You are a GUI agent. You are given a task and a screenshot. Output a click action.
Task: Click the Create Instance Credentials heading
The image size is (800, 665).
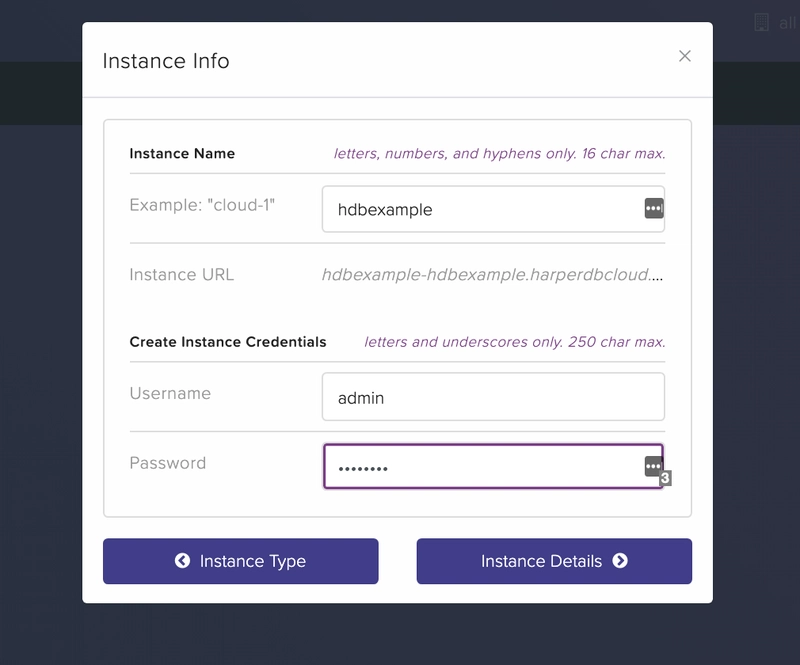(228, 342)
